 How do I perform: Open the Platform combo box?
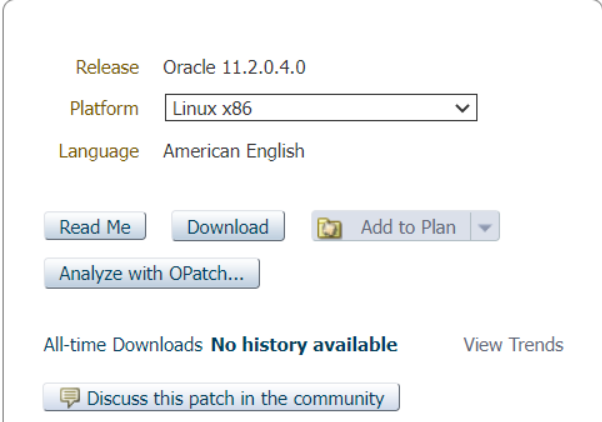pyautogui.click(x=320, y=108)
